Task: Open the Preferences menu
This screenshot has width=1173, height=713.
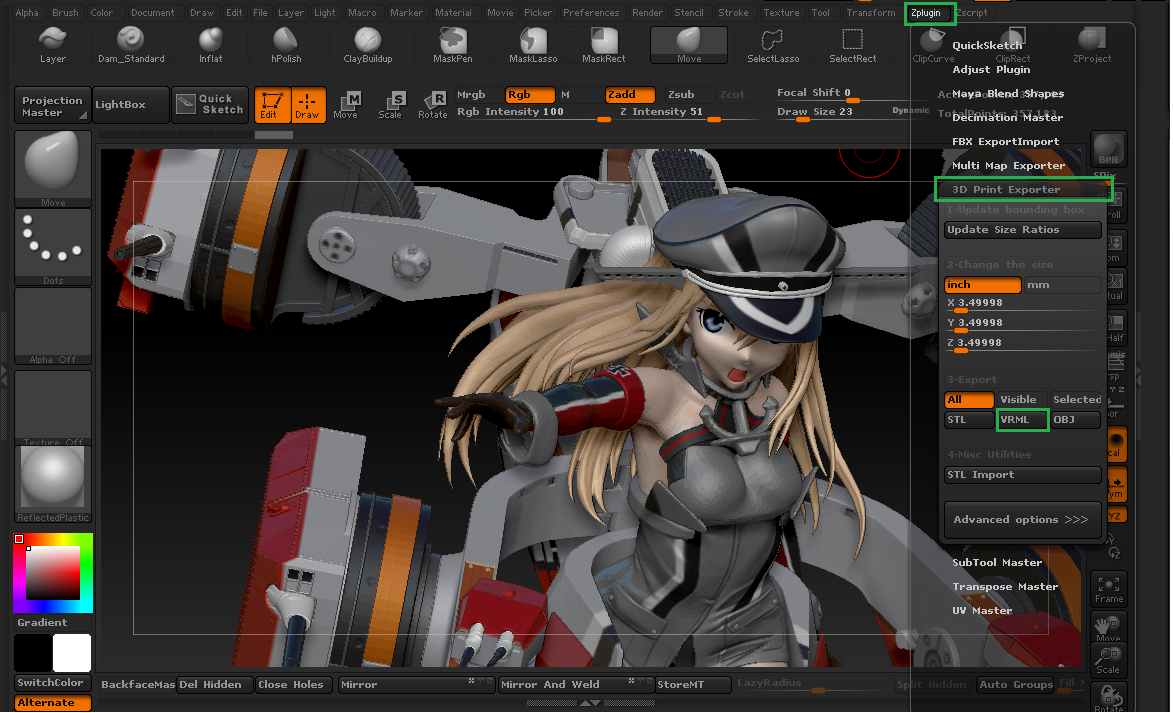Action: 591,13
